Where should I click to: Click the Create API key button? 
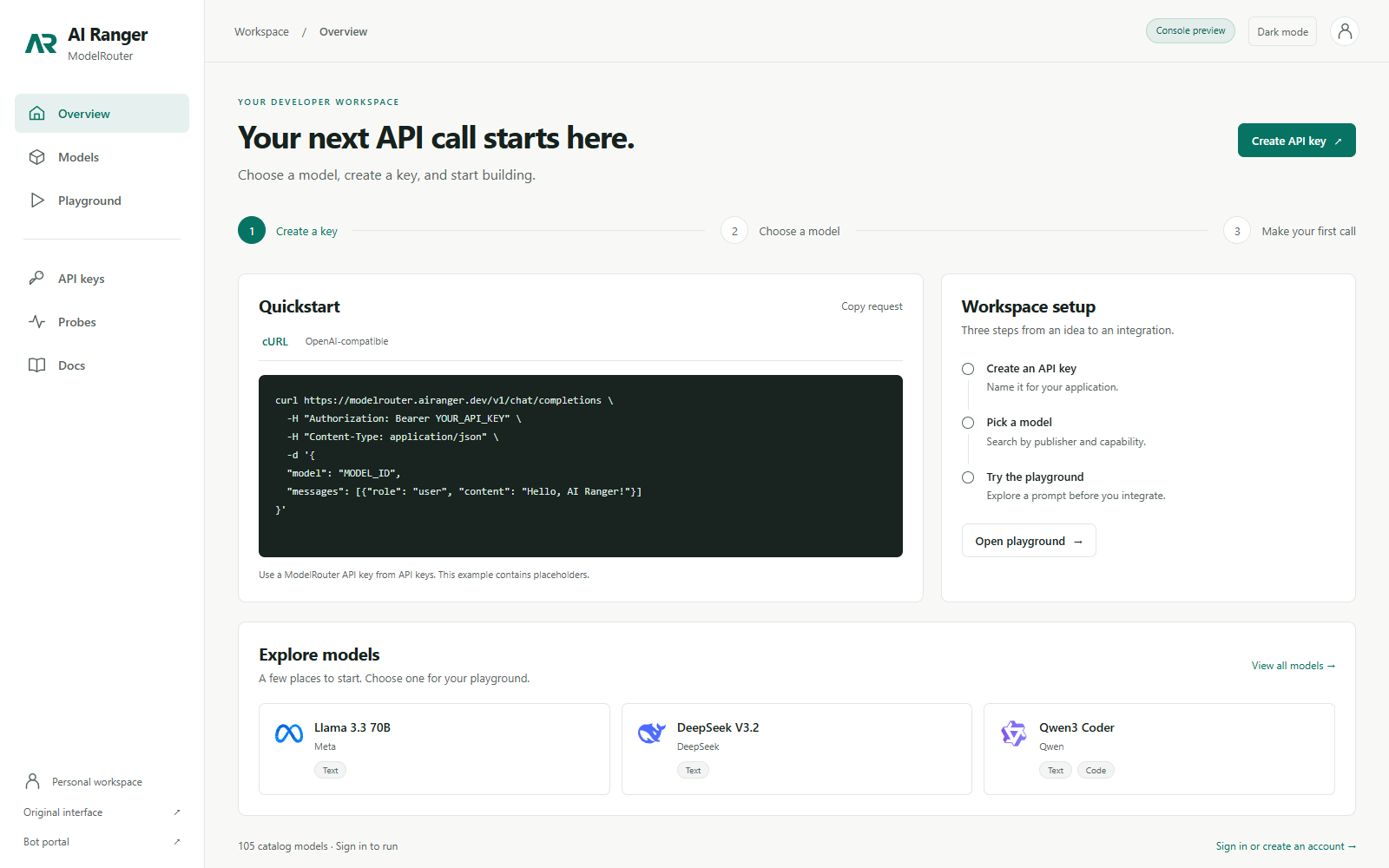[1296, 141]
